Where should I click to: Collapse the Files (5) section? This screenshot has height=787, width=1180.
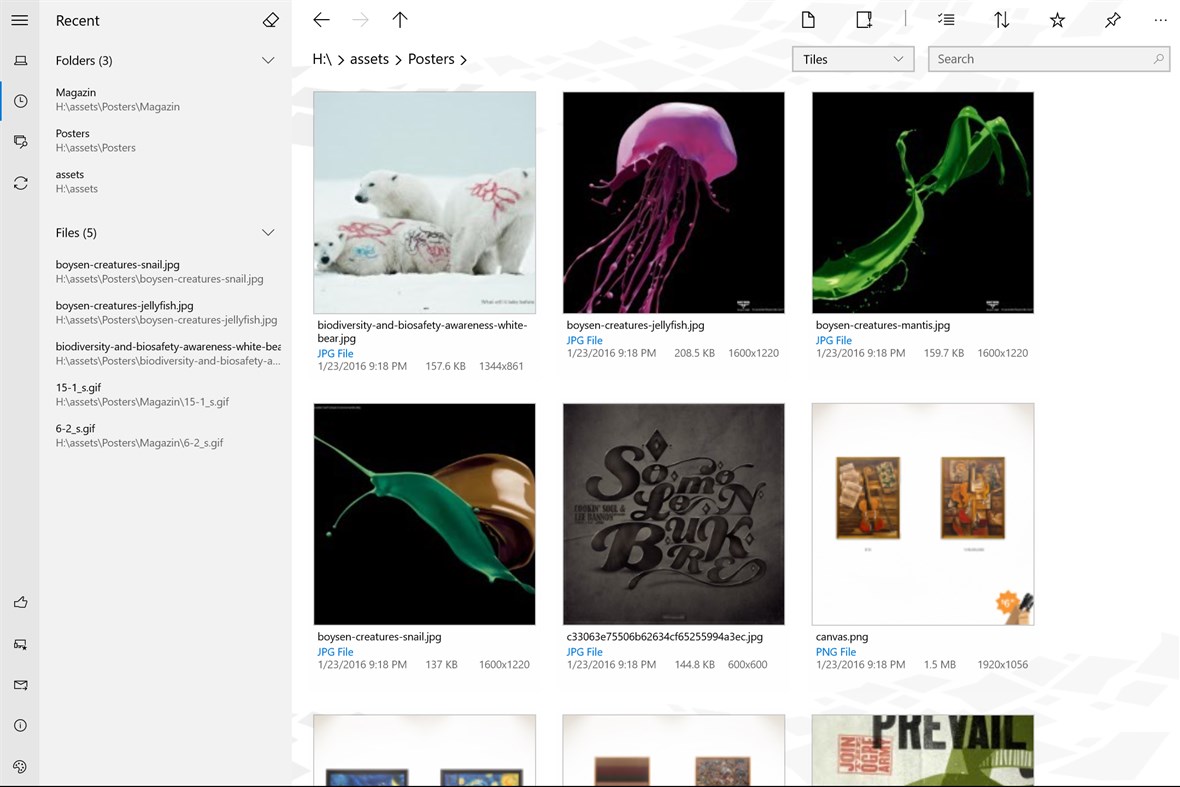(x=268, y=232)
